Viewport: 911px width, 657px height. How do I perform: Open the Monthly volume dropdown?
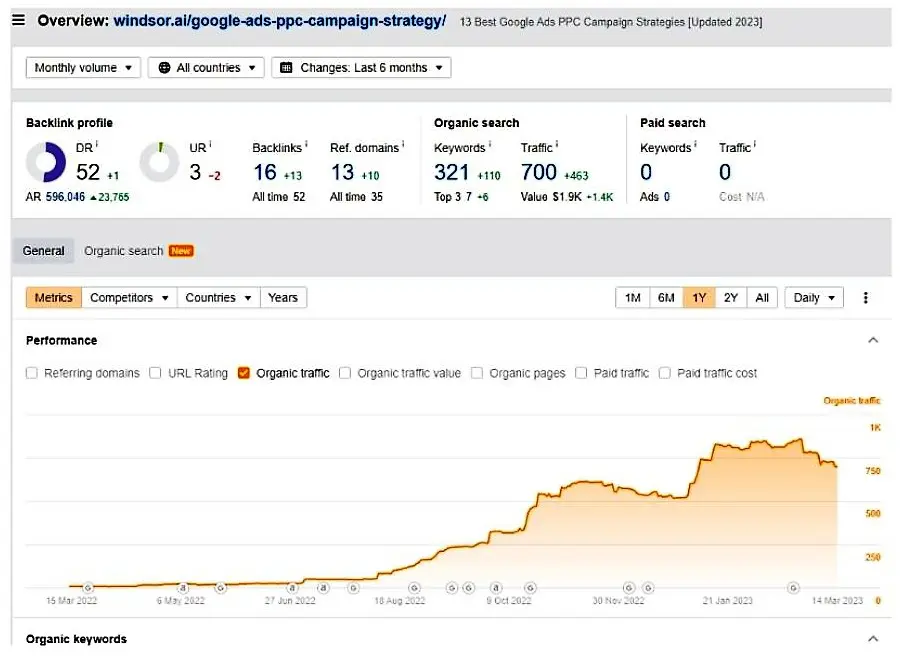(83, 68)
